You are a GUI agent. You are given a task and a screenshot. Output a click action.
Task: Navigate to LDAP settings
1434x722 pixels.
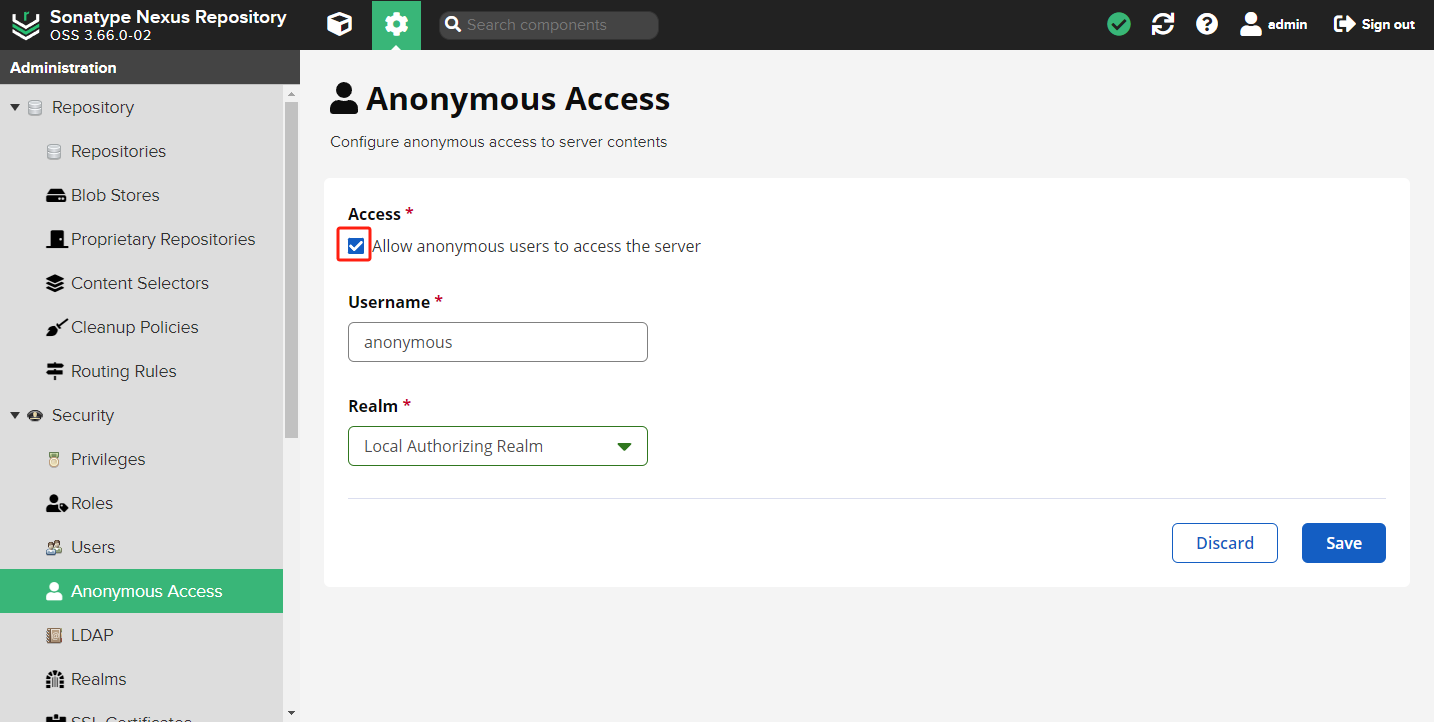[x=91, y=635]
